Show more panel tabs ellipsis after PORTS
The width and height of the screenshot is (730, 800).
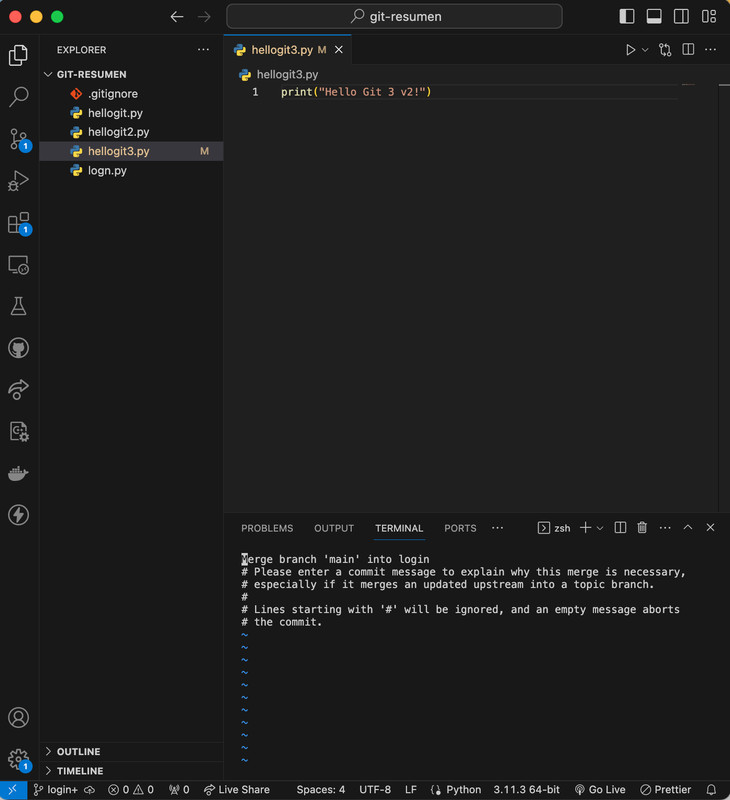click(x=497, y=528)
